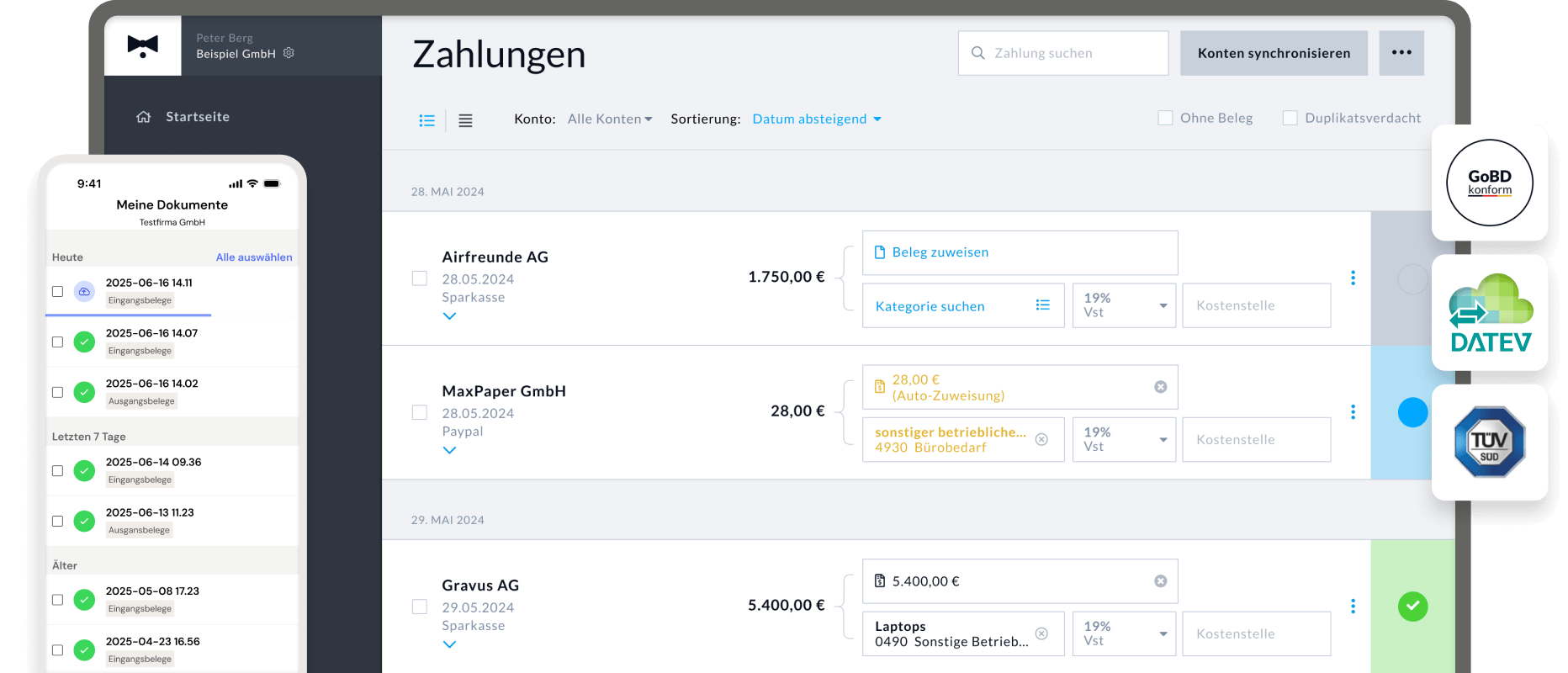This screenshot has height=673, width=1568.
Task: Check document 2025-06-13 11.23 in phone
Action: (x=57, y=522)
